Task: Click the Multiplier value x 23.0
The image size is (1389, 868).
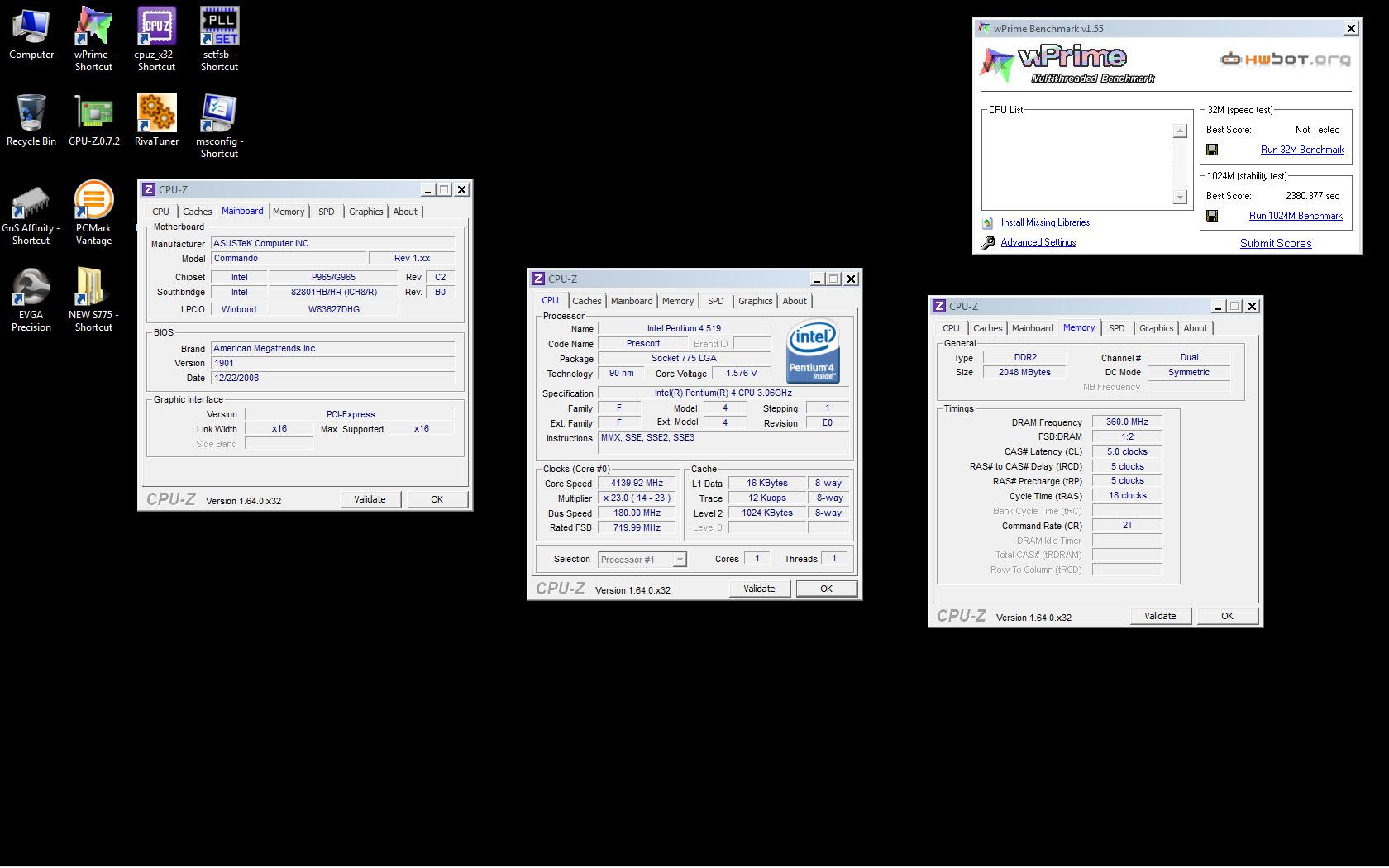Action: [637, 498]
